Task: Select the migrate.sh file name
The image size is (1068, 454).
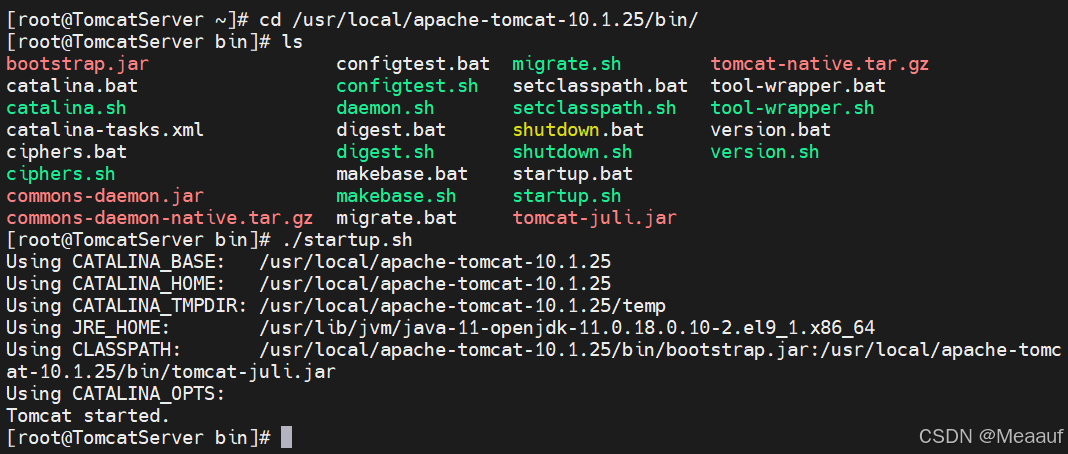Action: click(x=567, y=65)
